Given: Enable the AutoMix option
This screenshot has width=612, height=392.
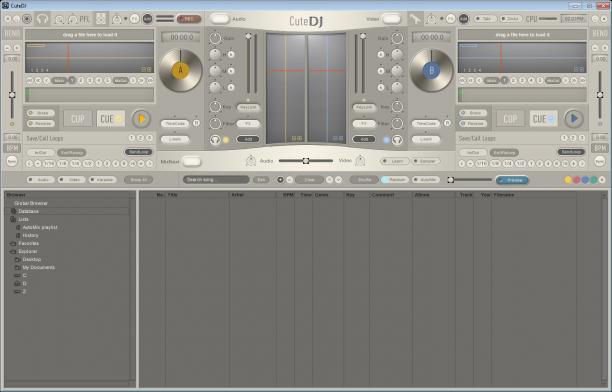Looking at the screenshot, I should tap(426, 180).
